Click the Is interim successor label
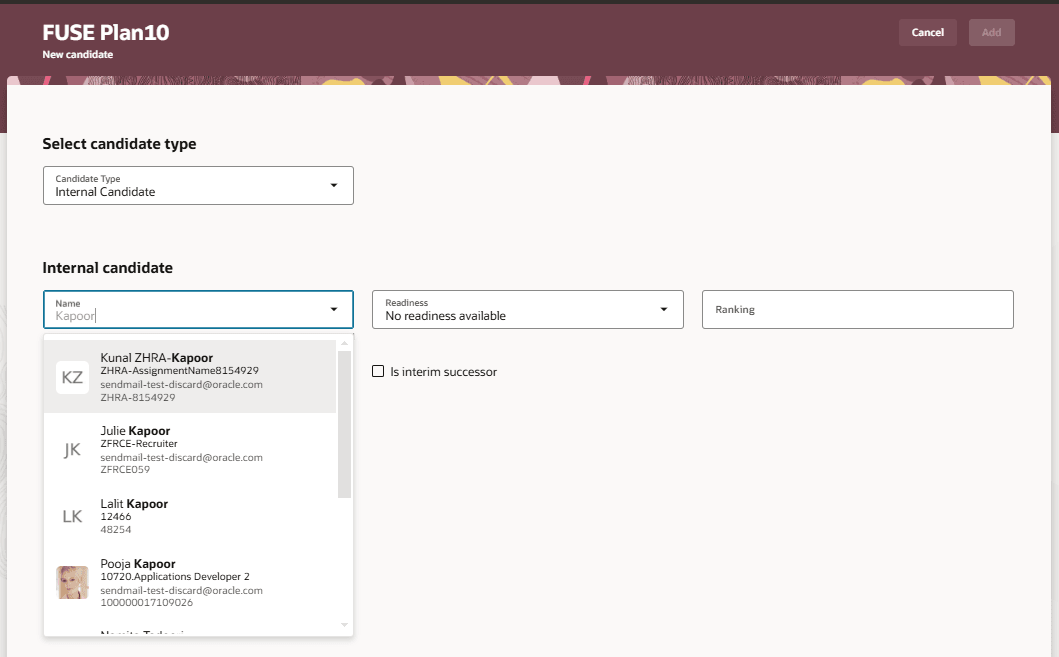This screenshot has height=657, width=1059. click(x=444, y=372)
